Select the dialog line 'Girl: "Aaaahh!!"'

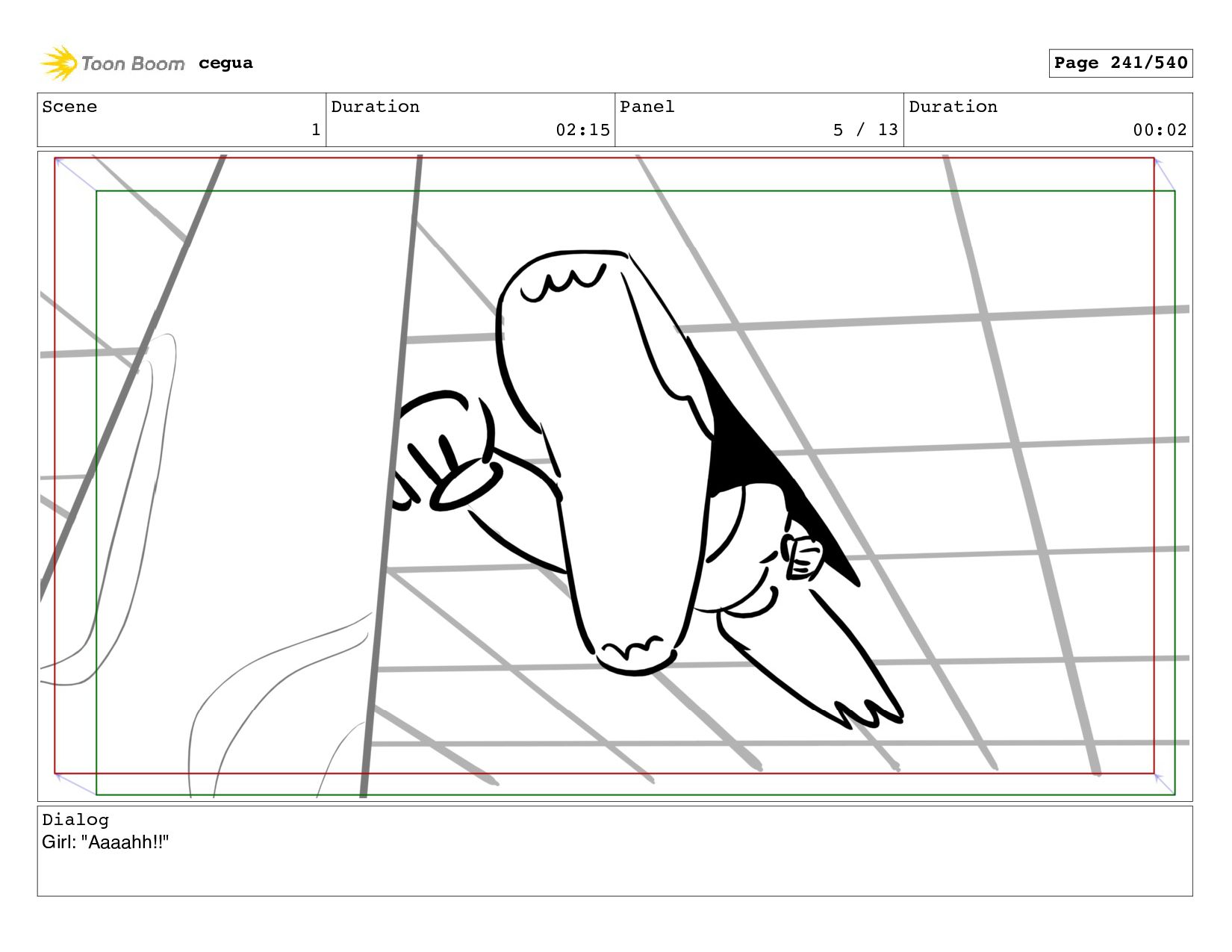[x=105, y=842]
